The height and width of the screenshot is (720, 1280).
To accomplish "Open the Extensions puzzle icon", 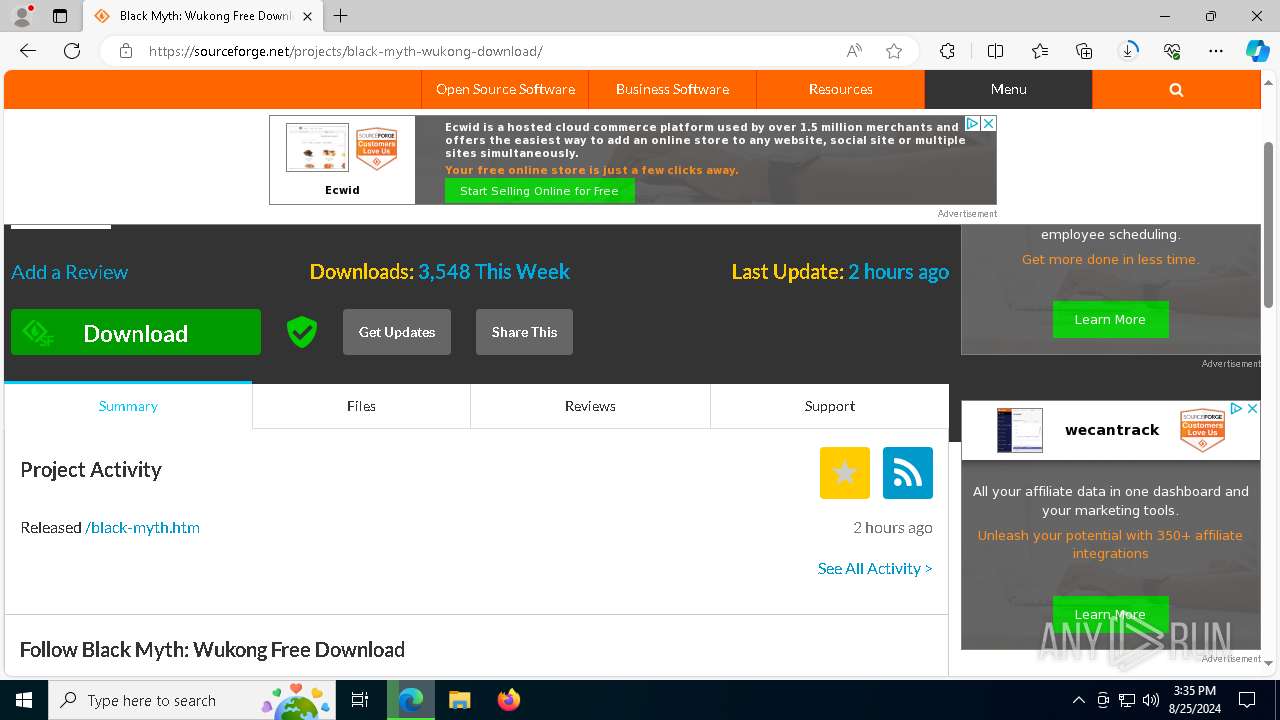I will (x=947, y=51).
